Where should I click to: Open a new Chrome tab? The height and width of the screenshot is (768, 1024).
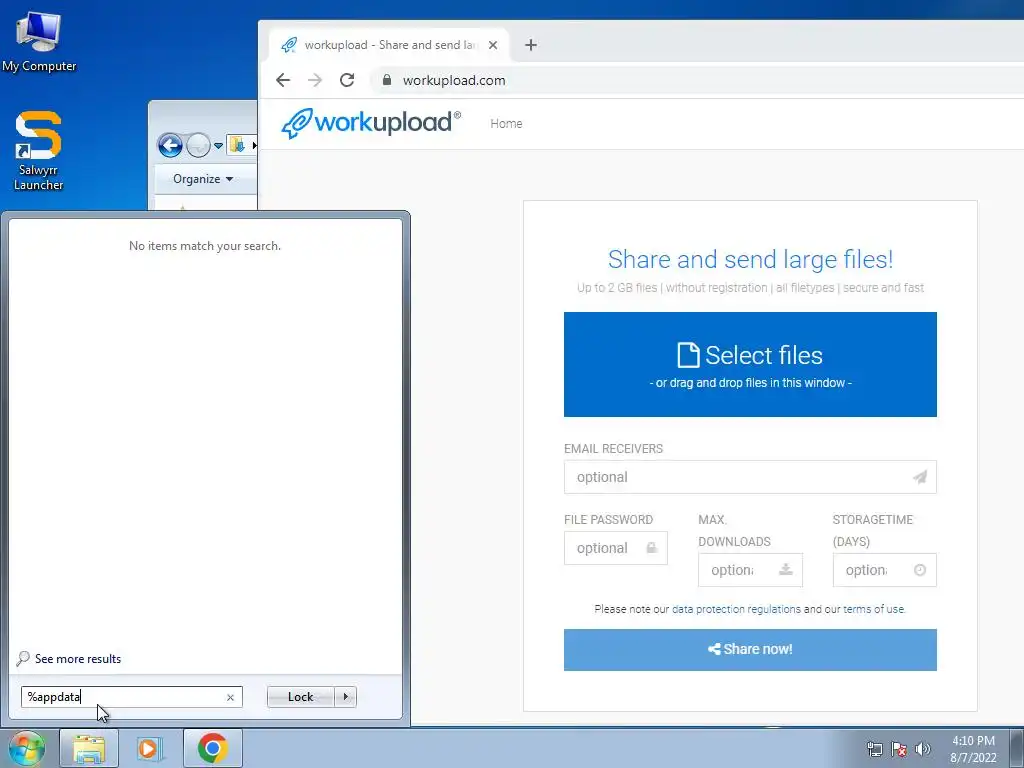point(531,45)
